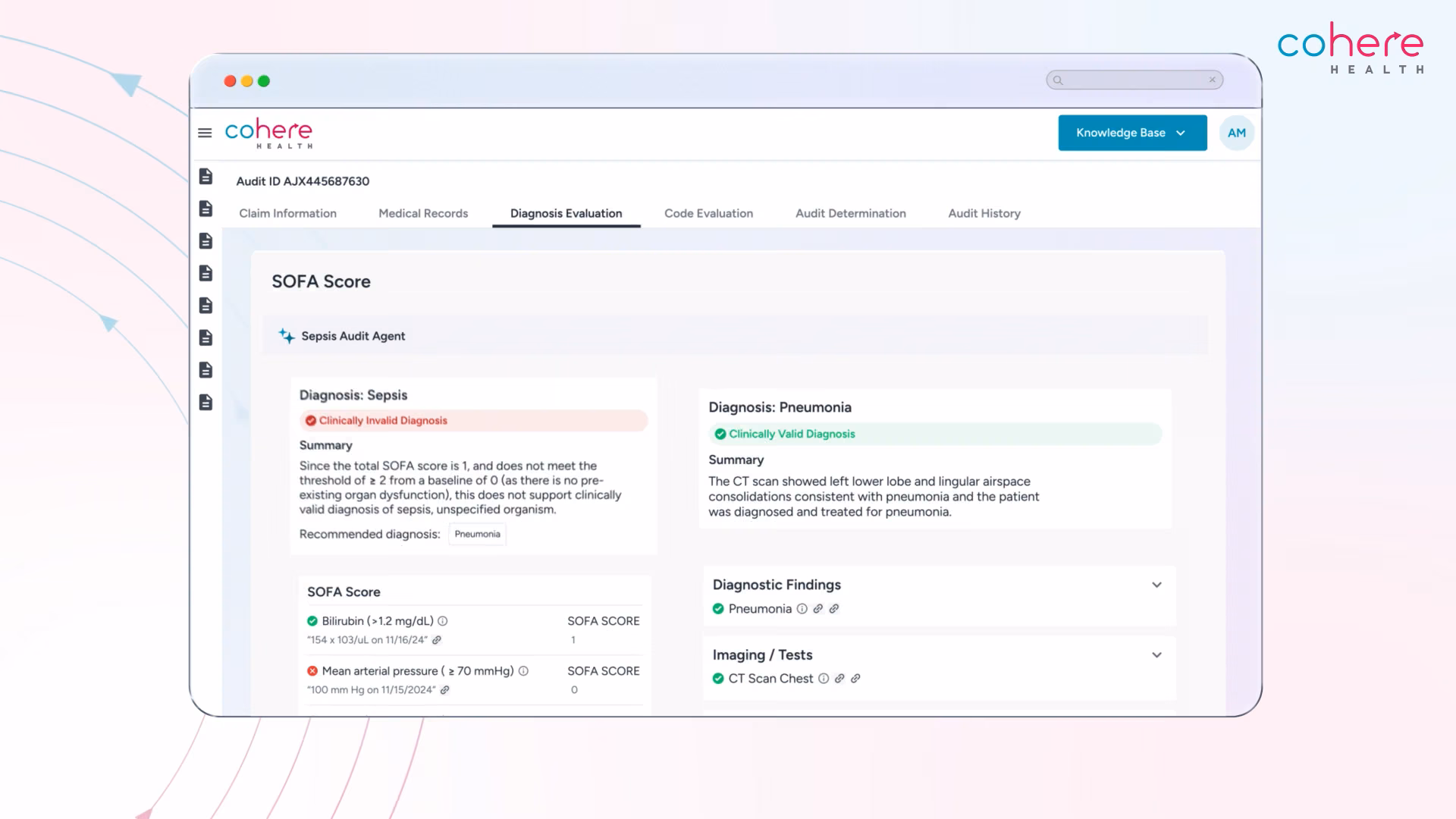The height and width of the screenshot is (819, 1456).
Task: Switch to the Code Evaluation tab
Action: (x=708, y=213)
